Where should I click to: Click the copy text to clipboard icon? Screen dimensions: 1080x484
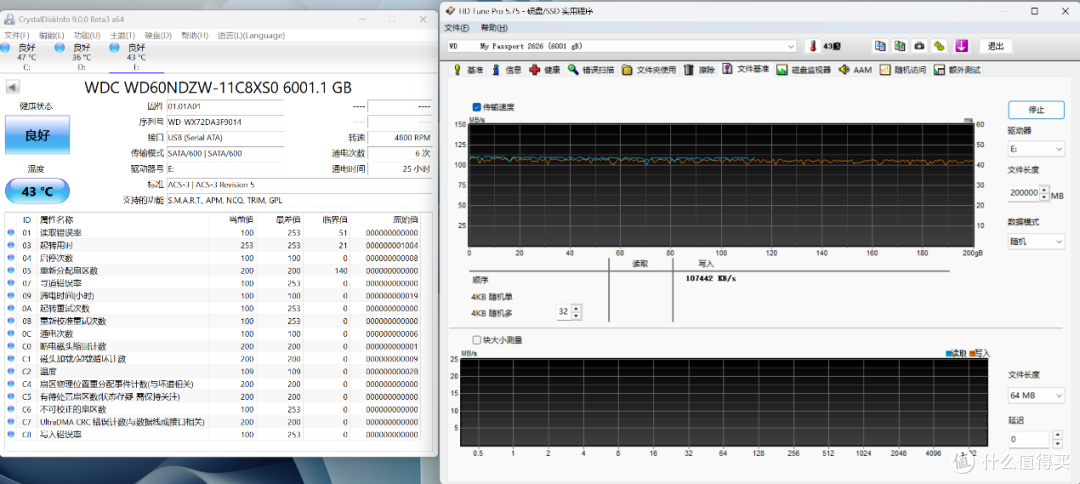pyautogui.click(x=880, y=46)
